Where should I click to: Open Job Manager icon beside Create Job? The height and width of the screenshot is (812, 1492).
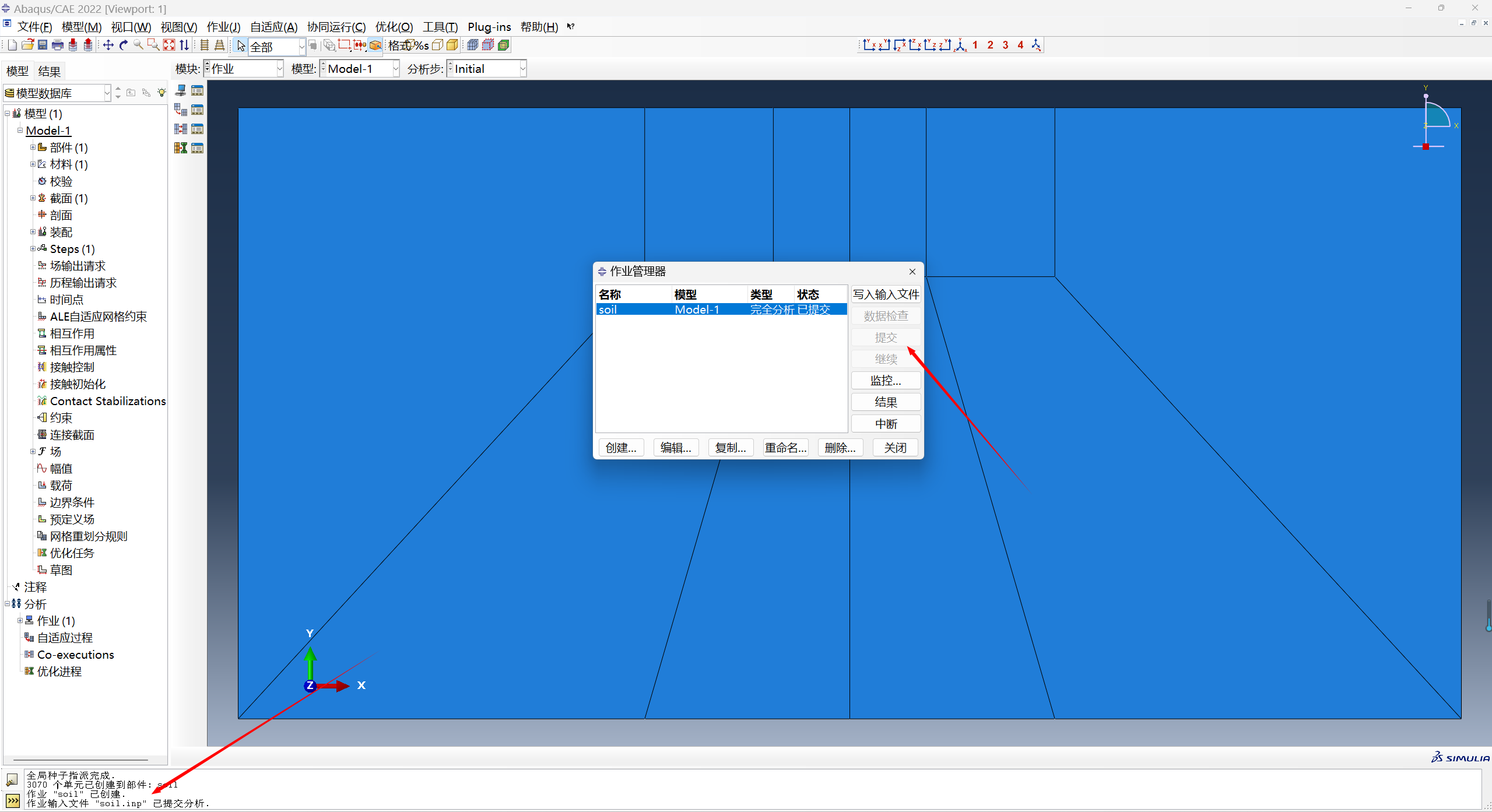click(198, 91)
